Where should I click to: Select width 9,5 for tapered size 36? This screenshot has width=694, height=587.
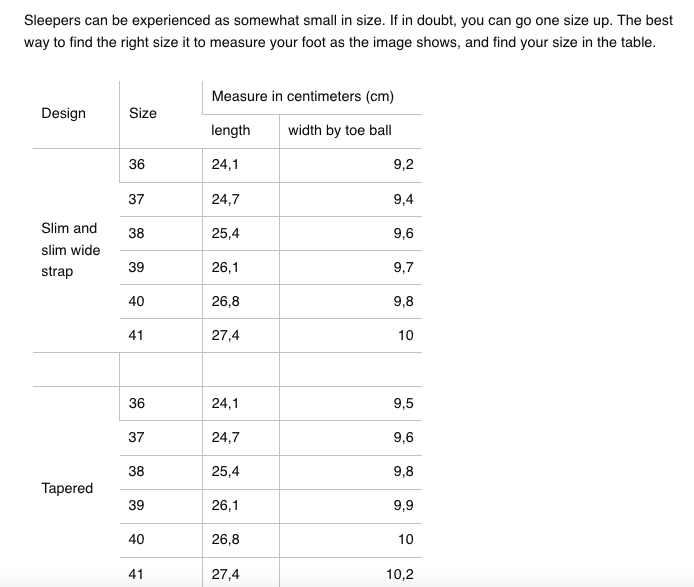[x=403, y=403]
